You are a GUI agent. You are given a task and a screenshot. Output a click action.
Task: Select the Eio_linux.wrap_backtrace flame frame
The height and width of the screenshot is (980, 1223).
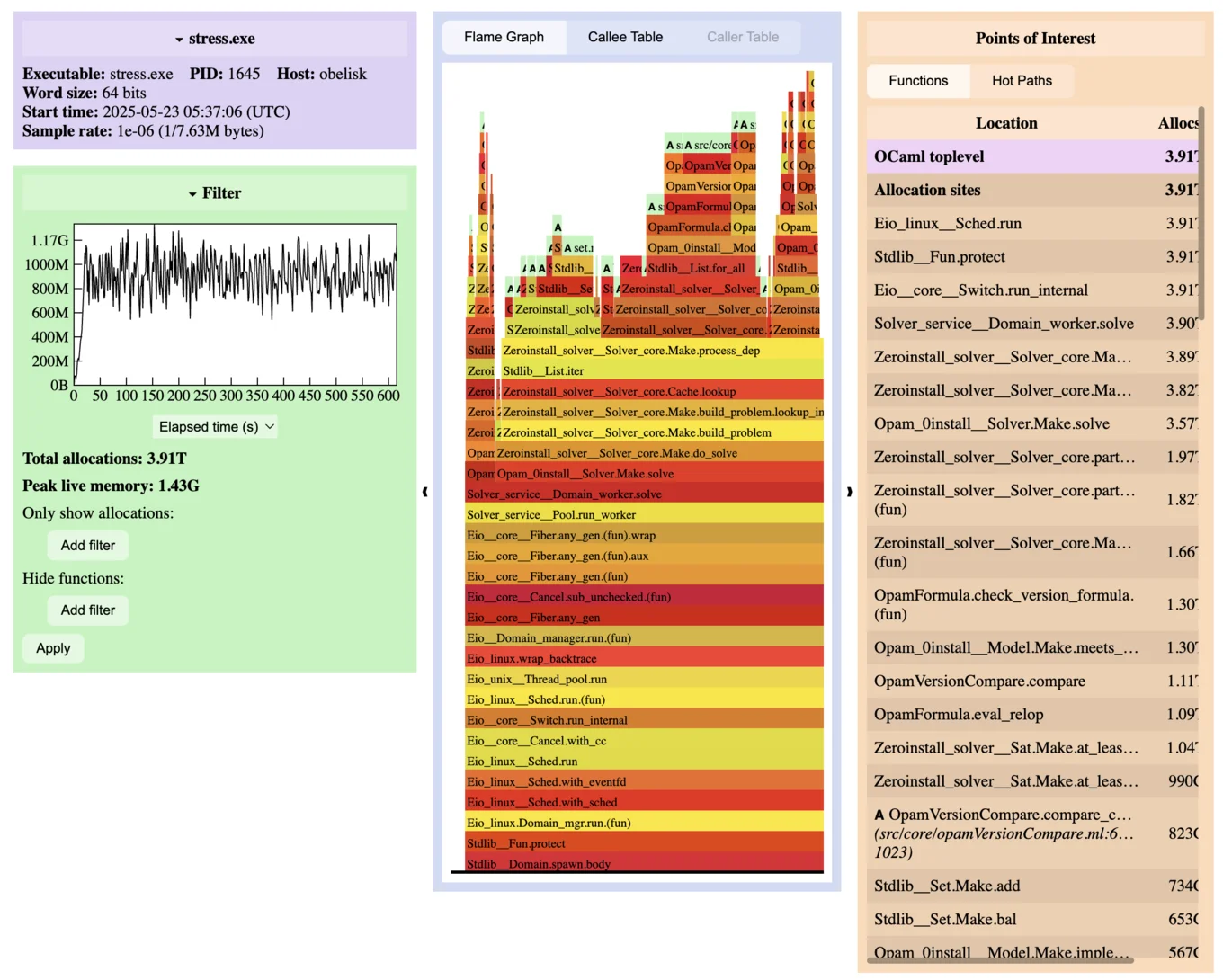[531, 659]
